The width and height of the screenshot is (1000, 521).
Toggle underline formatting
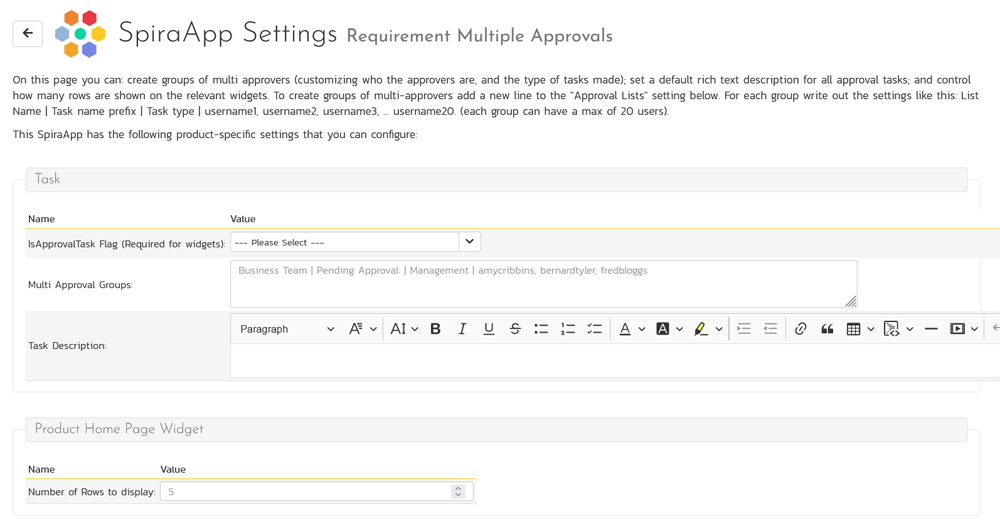coord(488,329)
